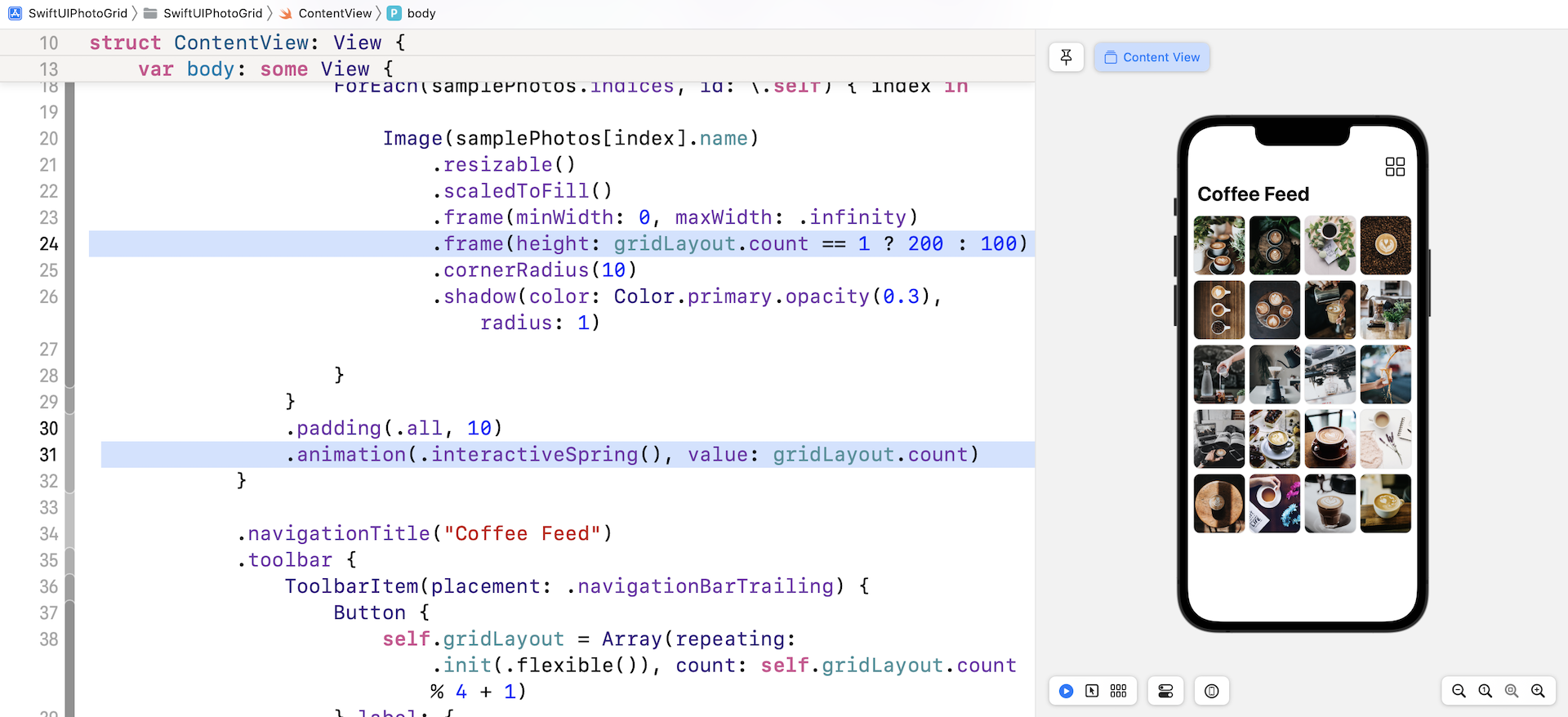Click line number 34 in gutter
Screen dimensions: 1568x717
coord(49,534)
